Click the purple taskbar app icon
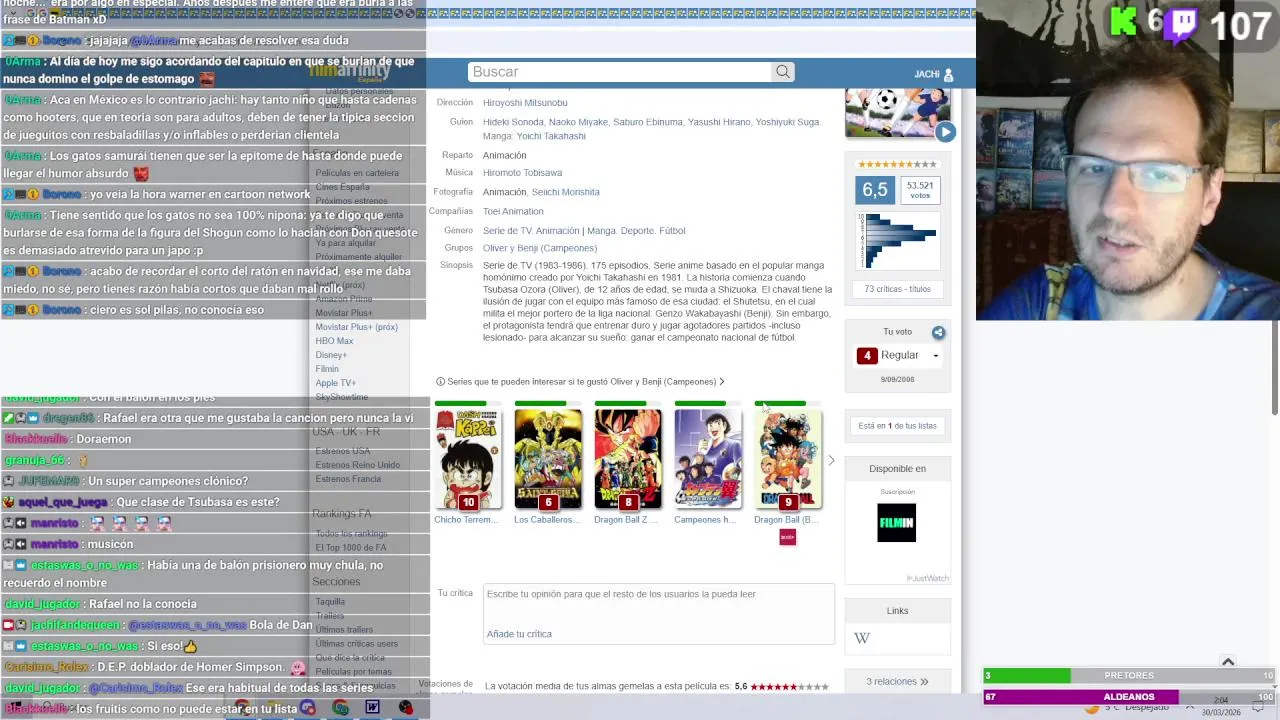 click(307, 708)
